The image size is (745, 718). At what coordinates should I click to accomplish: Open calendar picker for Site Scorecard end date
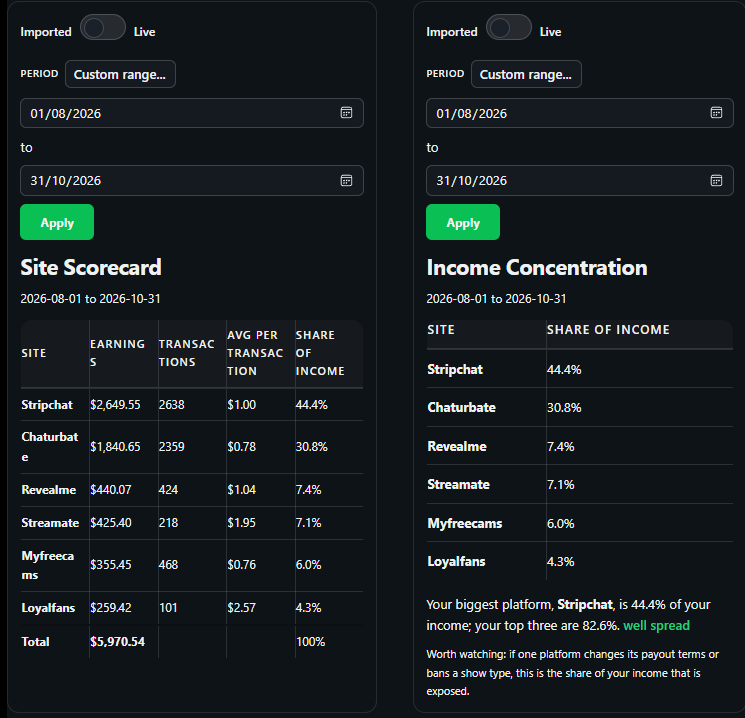pyautogui.click(x=346, y=181)
